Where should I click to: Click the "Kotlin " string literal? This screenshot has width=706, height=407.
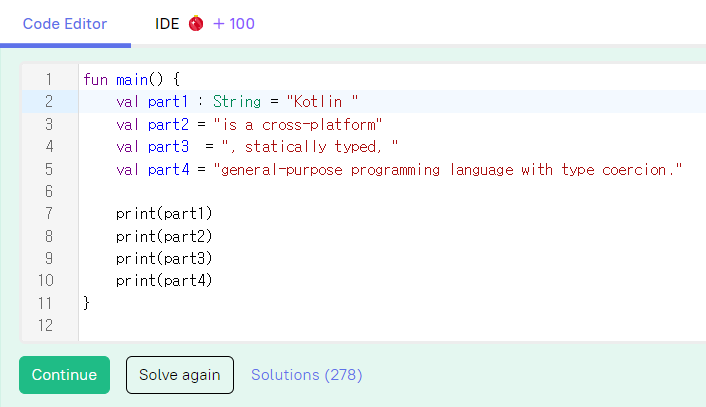pos(322,102)
